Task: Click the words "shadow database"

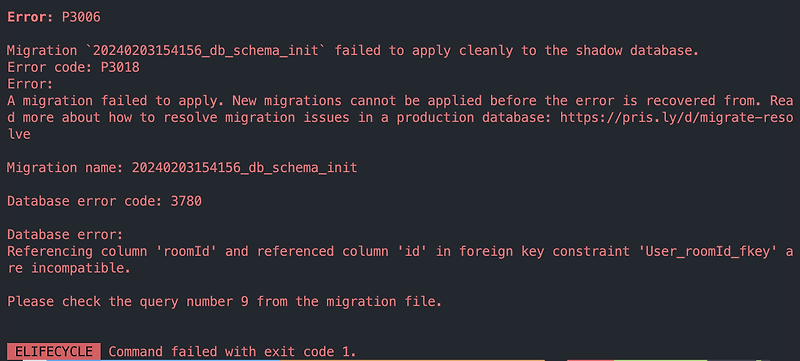Action: [x=637, y=50]
